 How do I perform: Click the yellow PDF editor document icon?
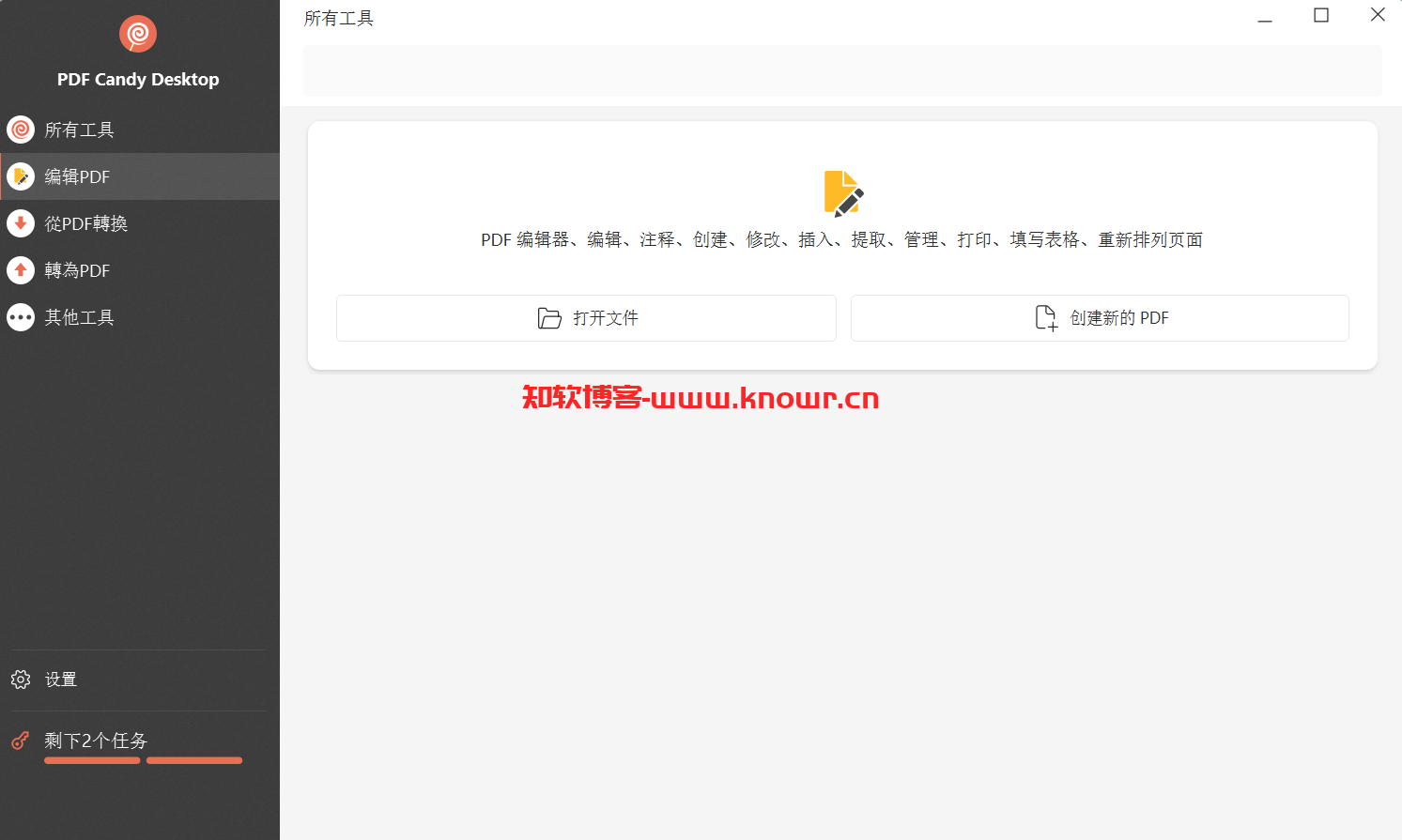(843, 193)
